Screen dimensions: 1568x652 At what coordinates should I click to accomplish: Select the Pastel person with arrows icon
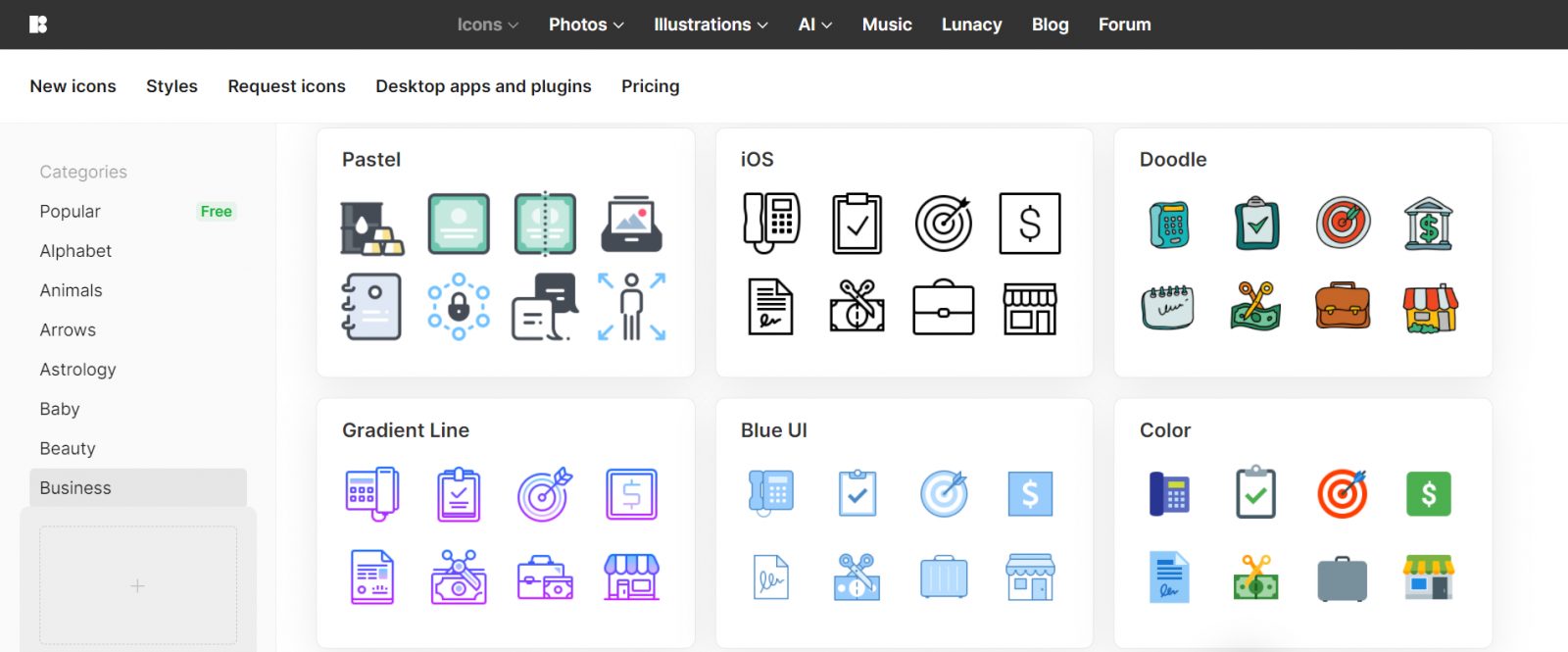pyautogui.click(x=632, y=307)
